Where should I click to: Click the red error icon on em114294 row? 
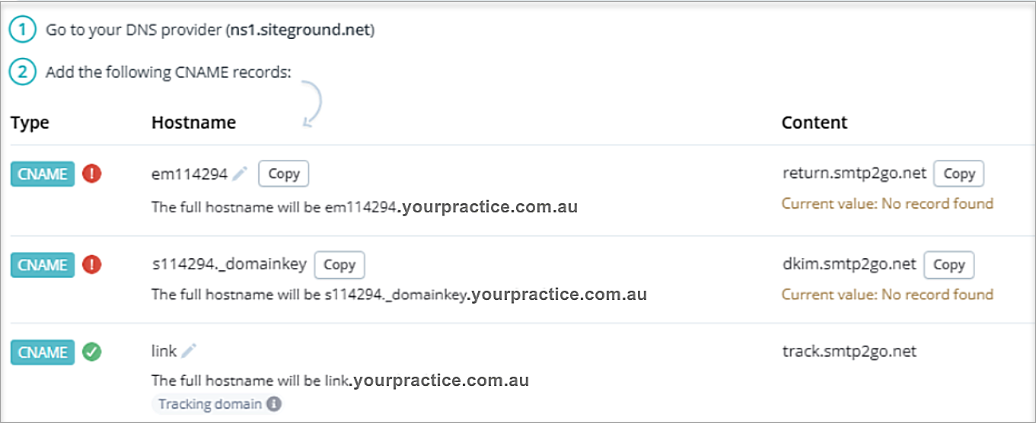(x=93, y=174)
